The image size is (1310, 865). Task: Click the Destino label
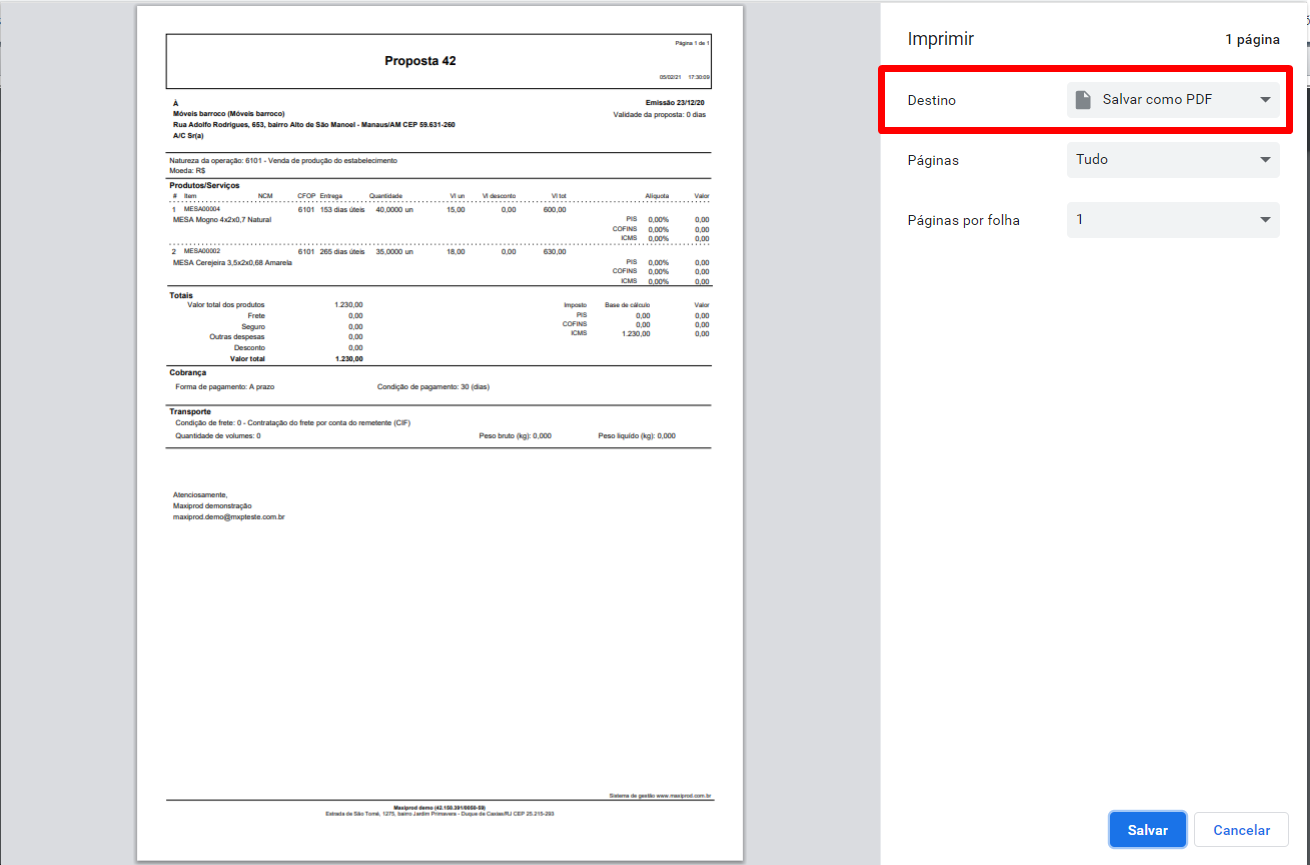coord(932,100)
